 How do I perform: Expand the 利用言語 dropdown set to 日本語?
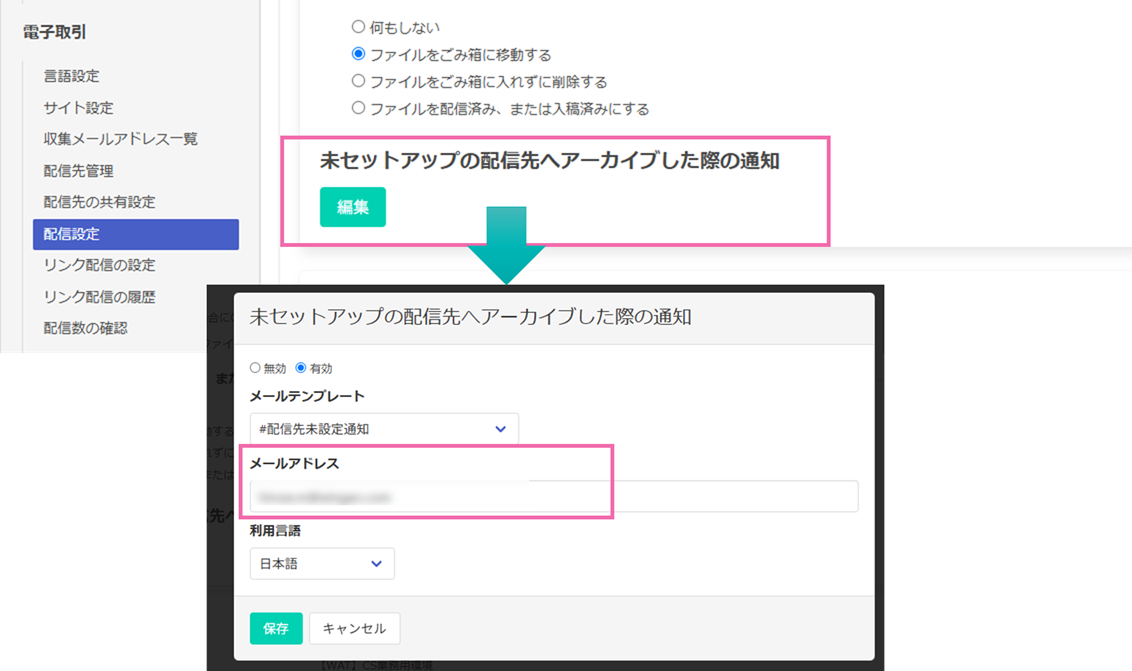(x=321, y=564)
